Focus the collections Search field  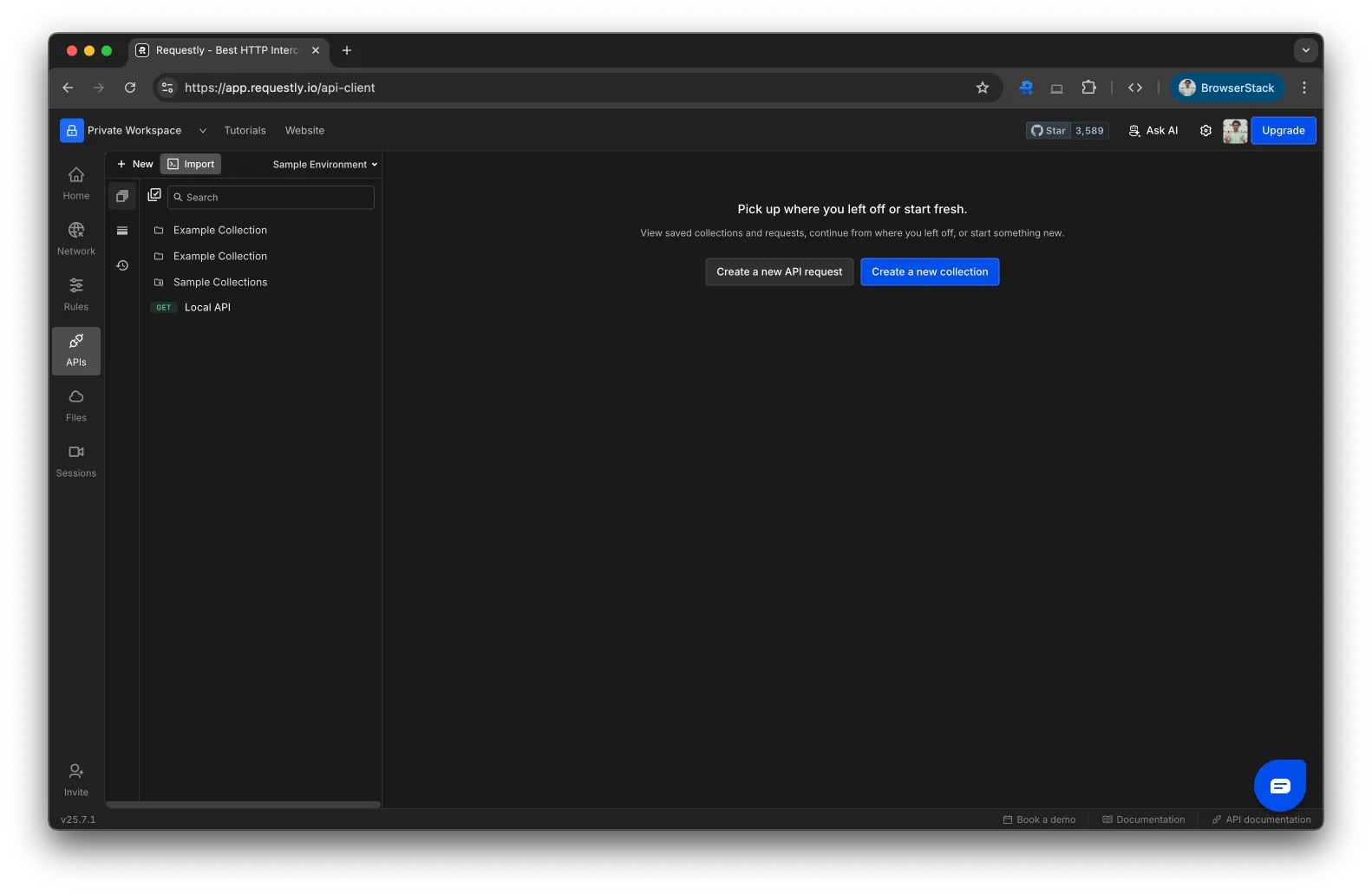[x=271, y=198]
